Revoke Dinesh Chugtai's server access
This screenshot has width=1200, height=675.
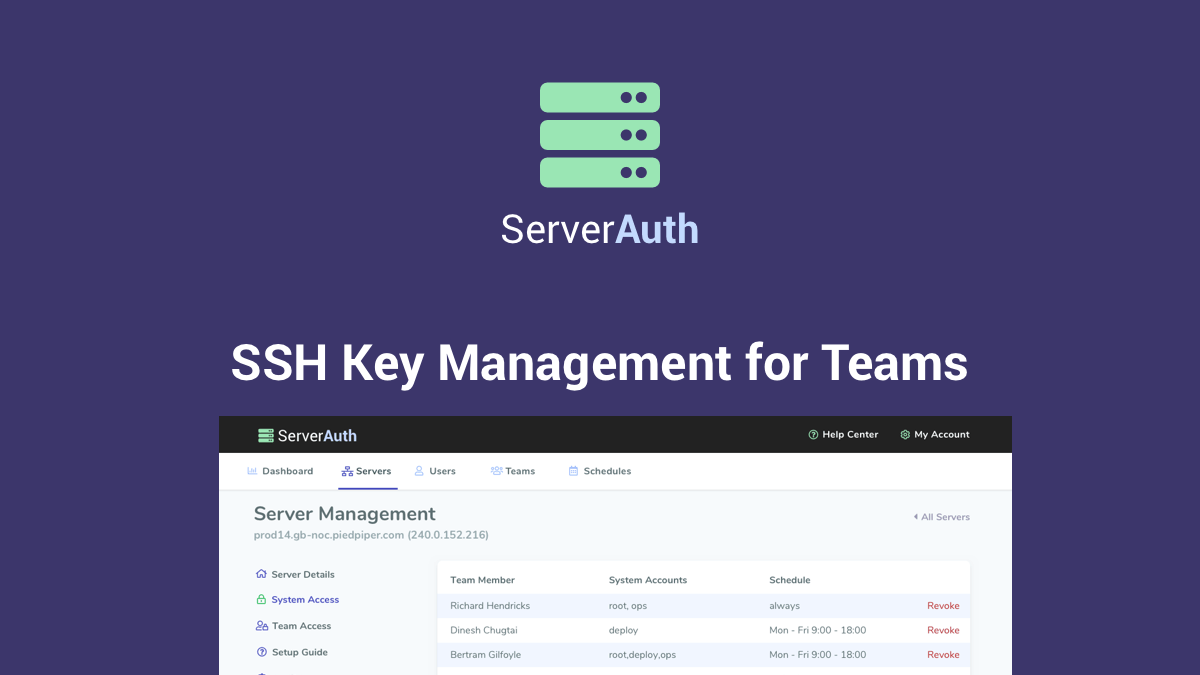(943, 630)
